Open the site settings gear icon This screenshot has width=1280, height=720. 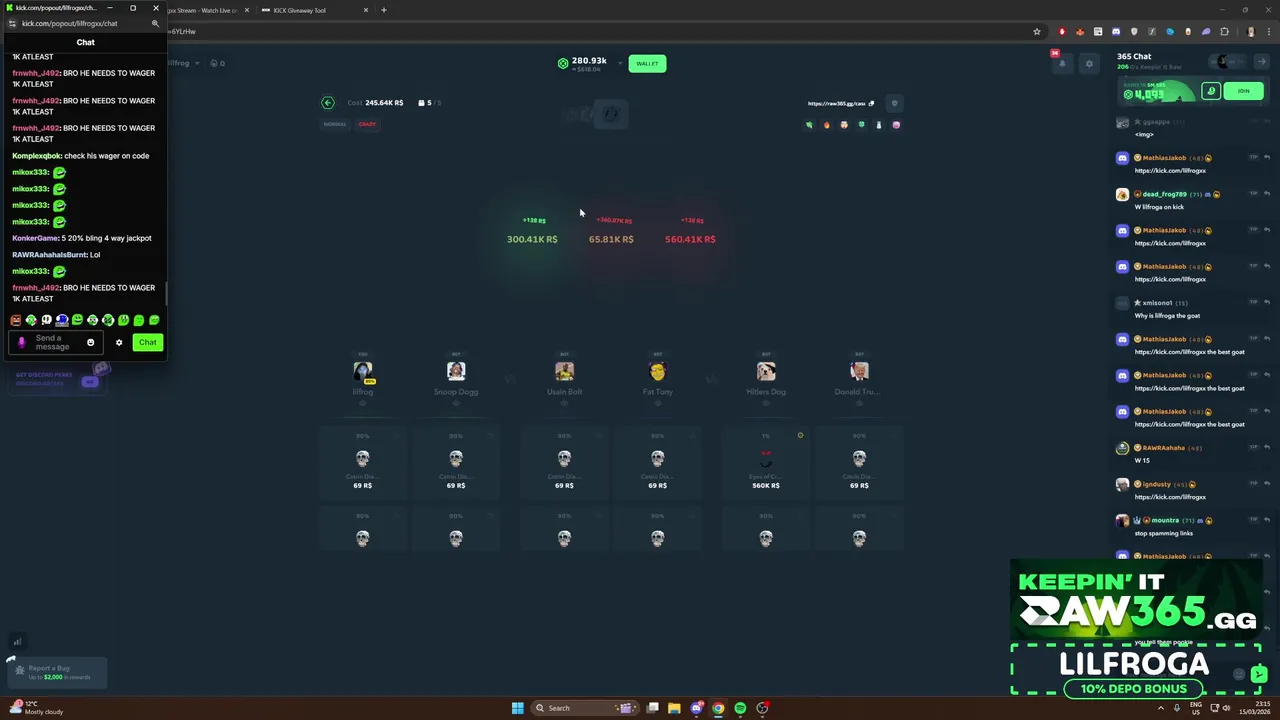click(1089, 64)
